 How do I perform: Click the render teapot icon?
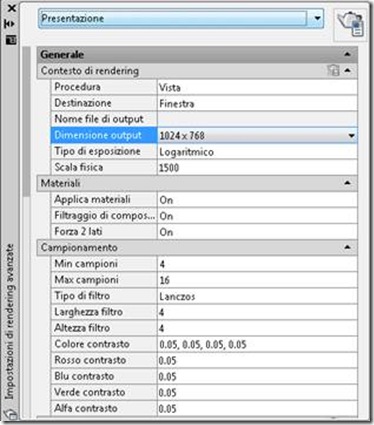(351, 24)
